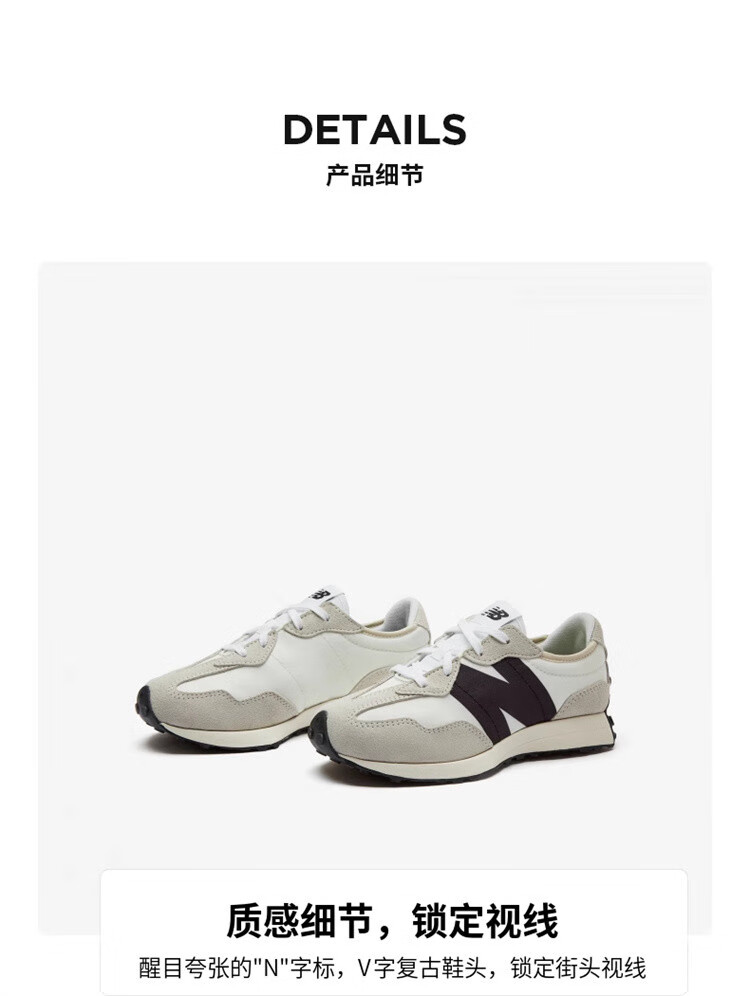
Task: Click the 质感细节，锁定视线 headline
Action: (392, 921)
